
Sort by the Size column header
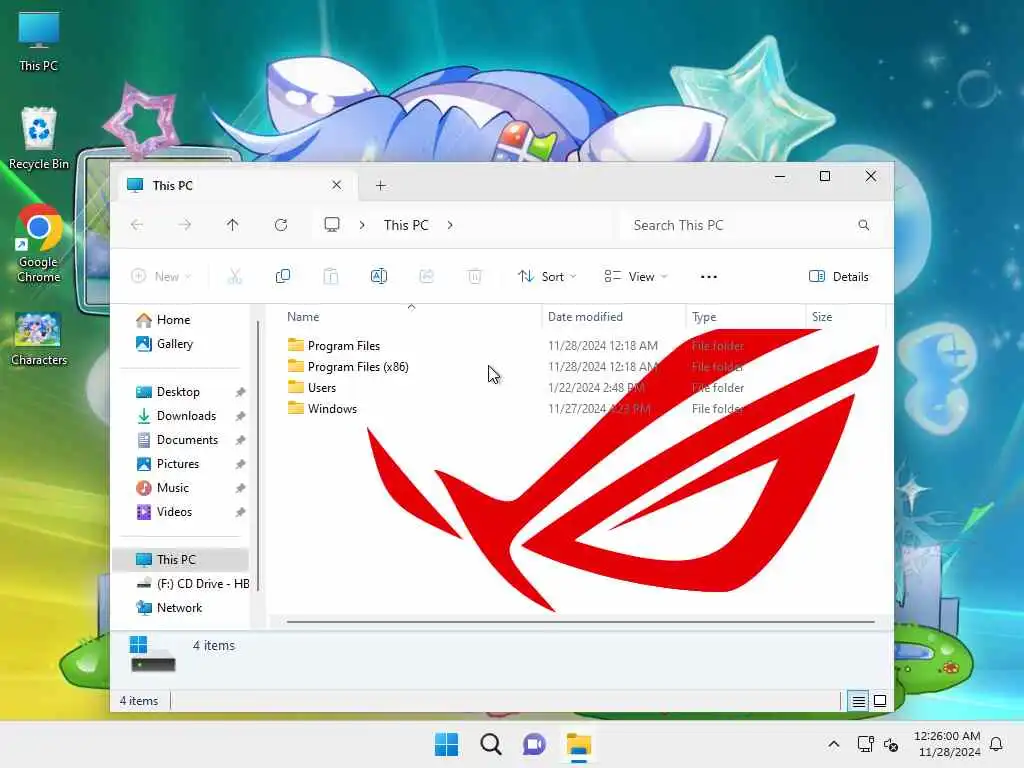(x=846, y=317)
